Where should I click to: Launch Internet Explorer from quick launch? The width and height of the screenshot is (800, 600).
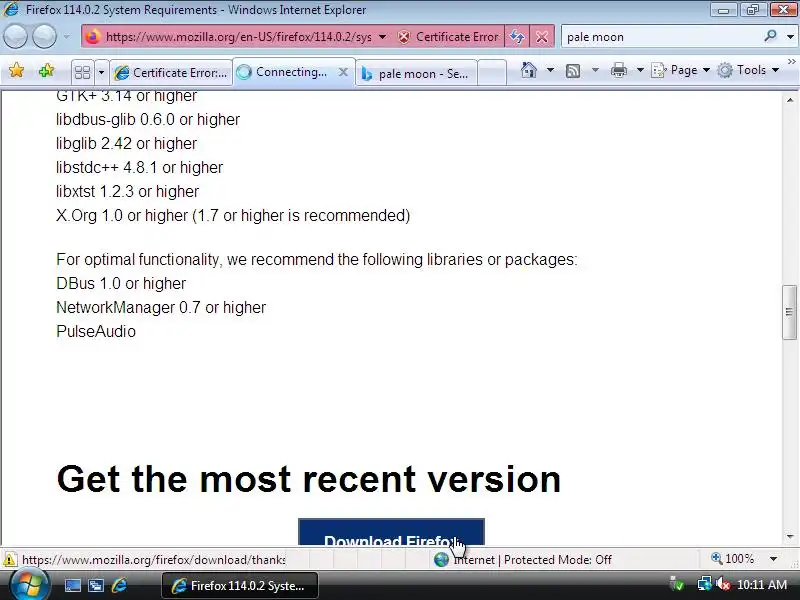[119, 585]
